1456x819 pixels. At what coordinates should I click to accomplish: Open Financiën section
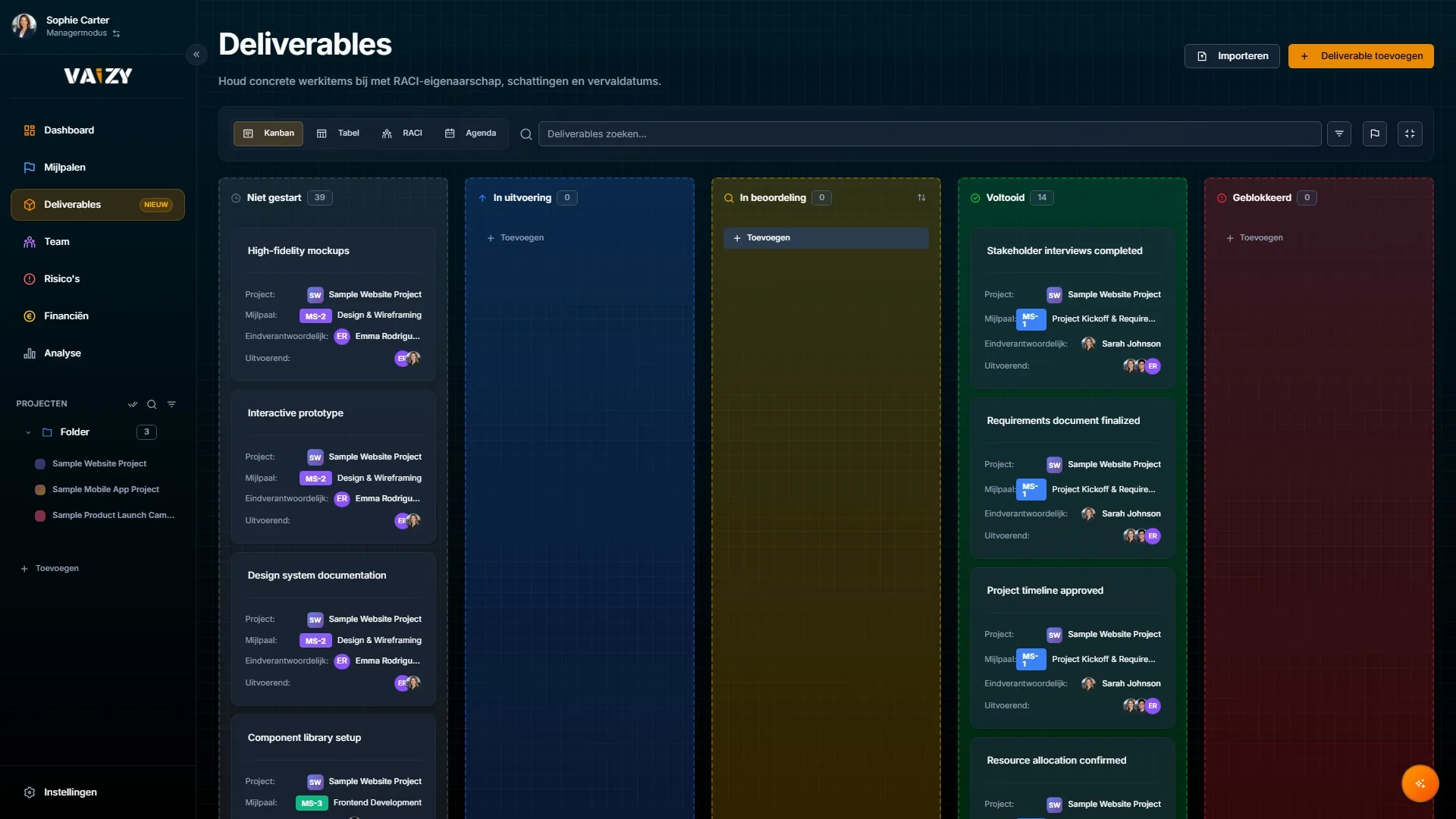click(98, 316)
